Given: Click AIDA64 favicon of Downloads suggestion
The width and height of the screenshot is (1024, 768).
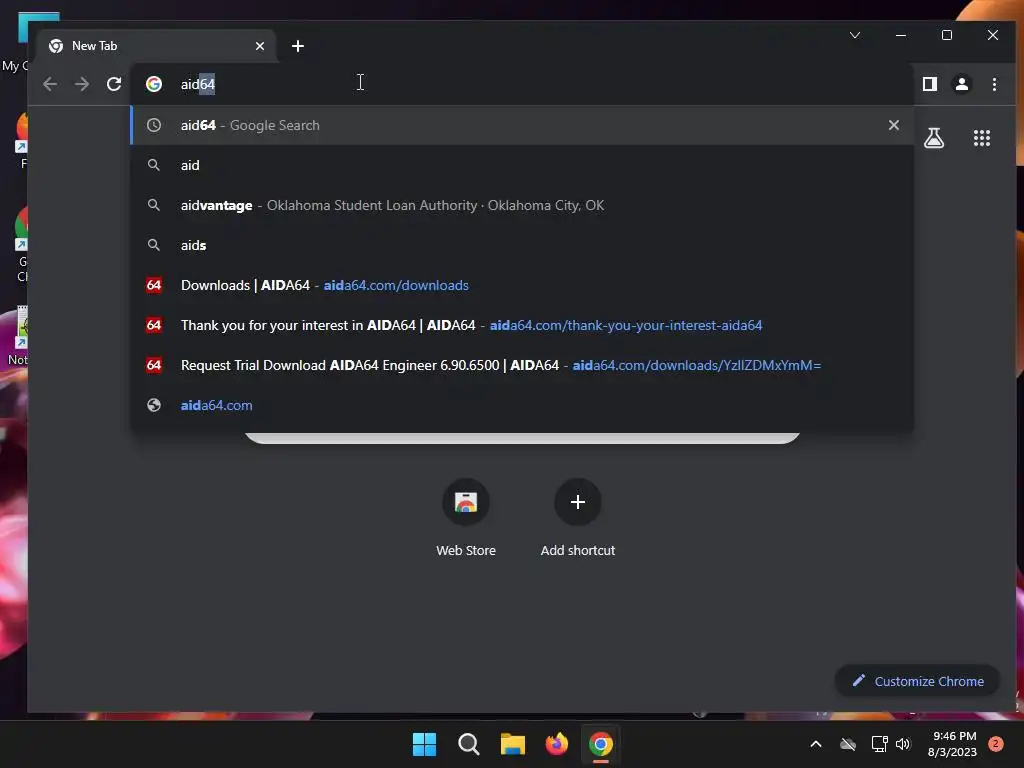Looking at the screenshot, I should [154, 285].
